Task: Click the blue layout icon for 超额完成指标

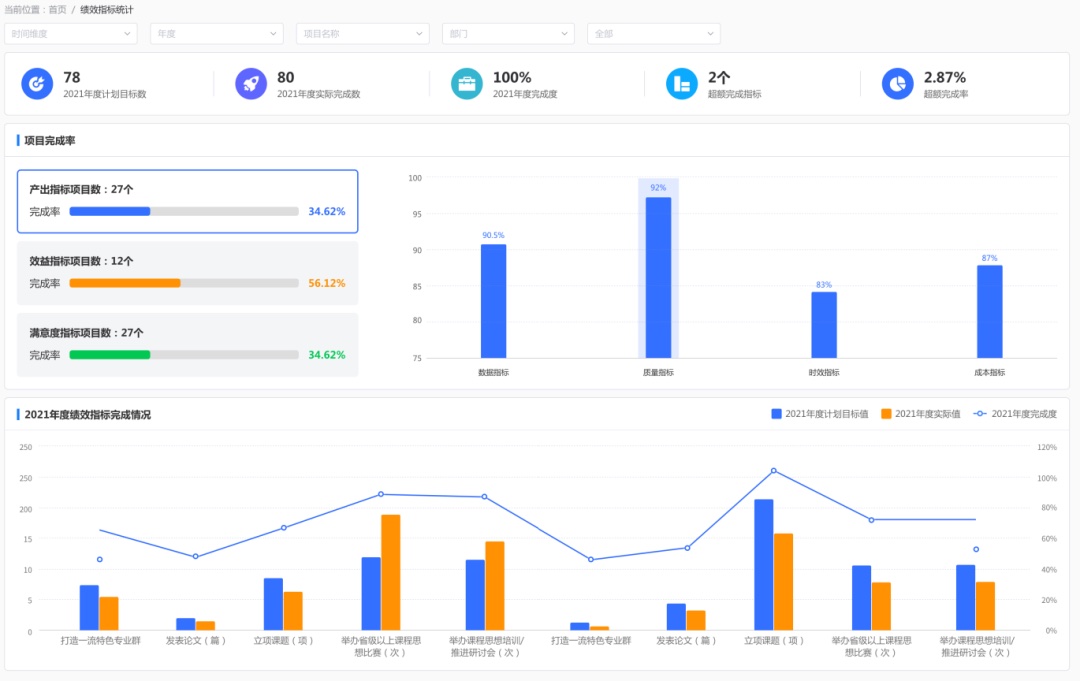Action: (682, 84)
